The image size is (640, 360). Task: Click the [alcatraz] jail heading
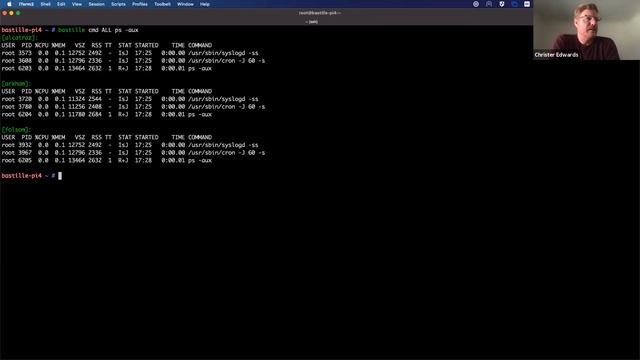[x=19, y=38]
